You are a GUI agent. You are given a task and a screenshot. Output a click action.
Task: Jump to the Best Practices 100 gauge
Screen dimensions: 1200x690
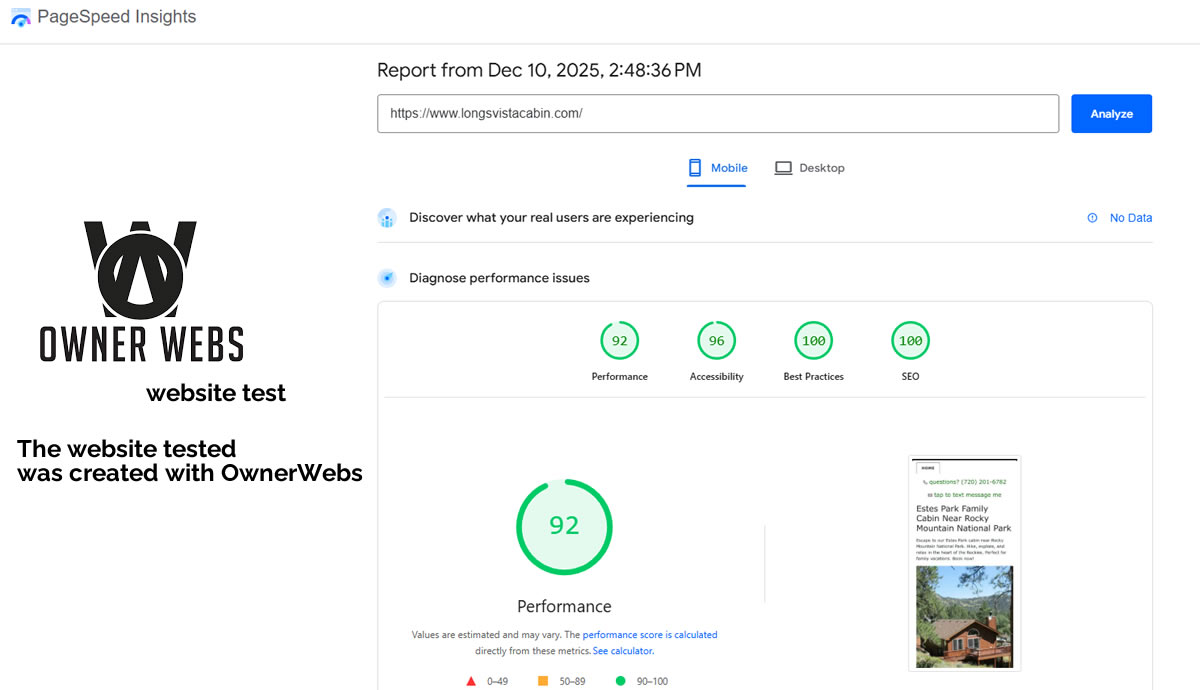[x=813, y=342]
